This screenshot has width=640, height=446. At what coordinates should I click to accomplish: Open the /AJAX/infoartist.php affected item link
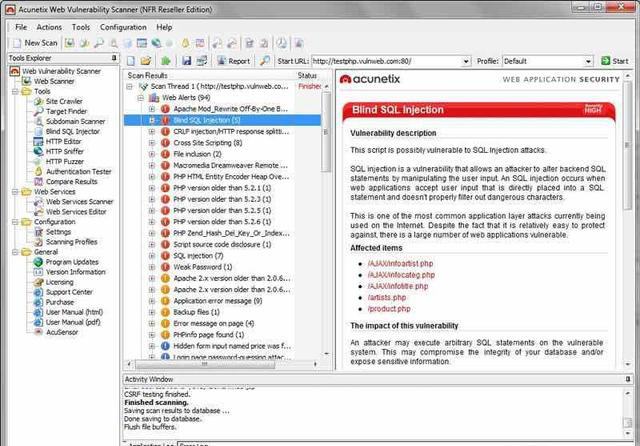click(400, 264)
